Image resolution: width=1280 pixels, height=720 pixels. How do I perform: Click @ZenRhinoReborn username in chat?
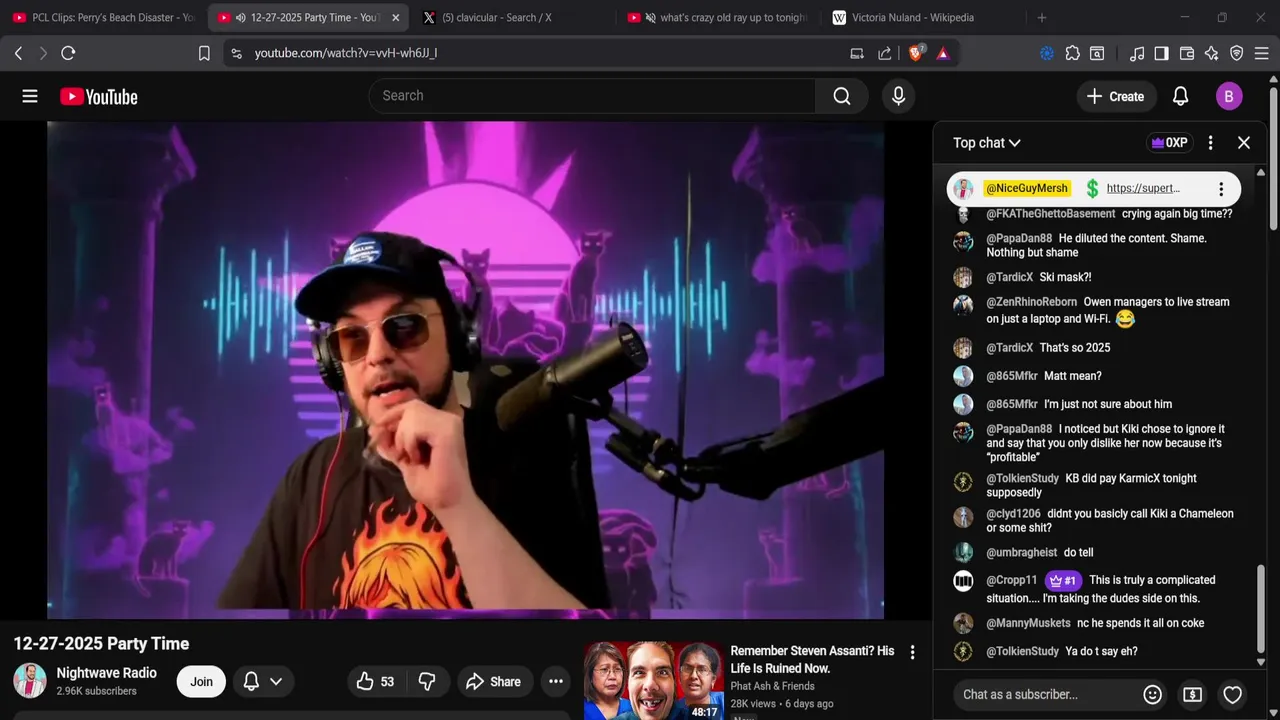point(1032,302)
